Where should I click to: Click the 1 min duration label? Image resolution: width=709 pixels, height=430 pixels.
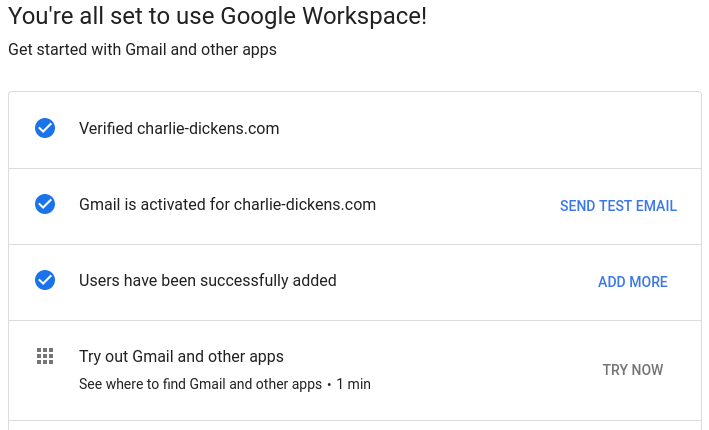pyautogui.click(x=353, y=384)
